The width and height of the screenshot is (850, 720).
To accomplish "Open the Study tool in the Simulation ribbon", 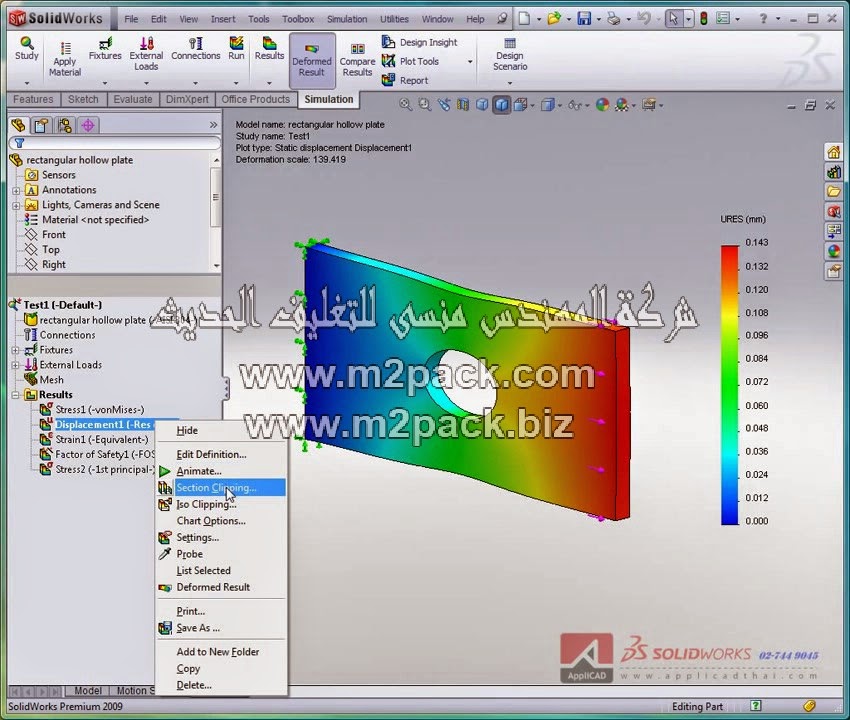I will pyautogui.click(x=27, y=49).
